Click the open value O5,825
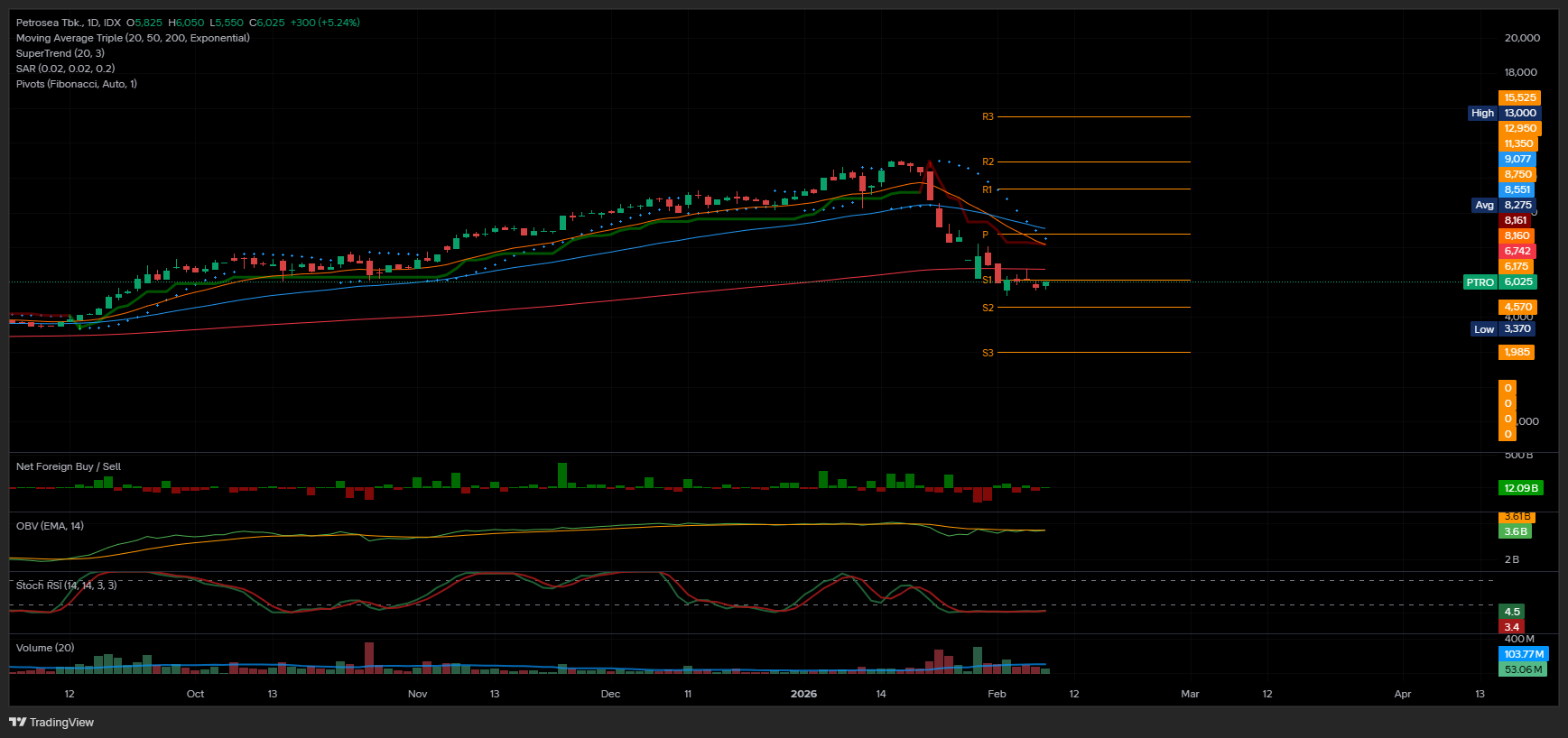This screenshot has width=1568, height=738. point(144,23)
